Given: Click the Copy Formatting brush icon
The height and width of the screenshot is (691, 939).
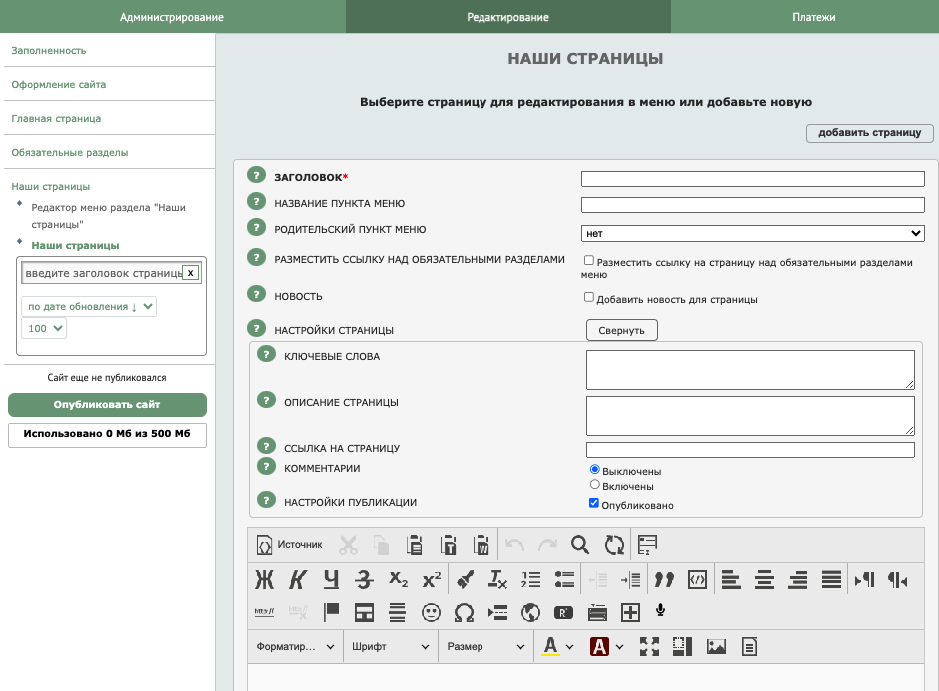Looking at the screenshot, I should pos(465,579).
